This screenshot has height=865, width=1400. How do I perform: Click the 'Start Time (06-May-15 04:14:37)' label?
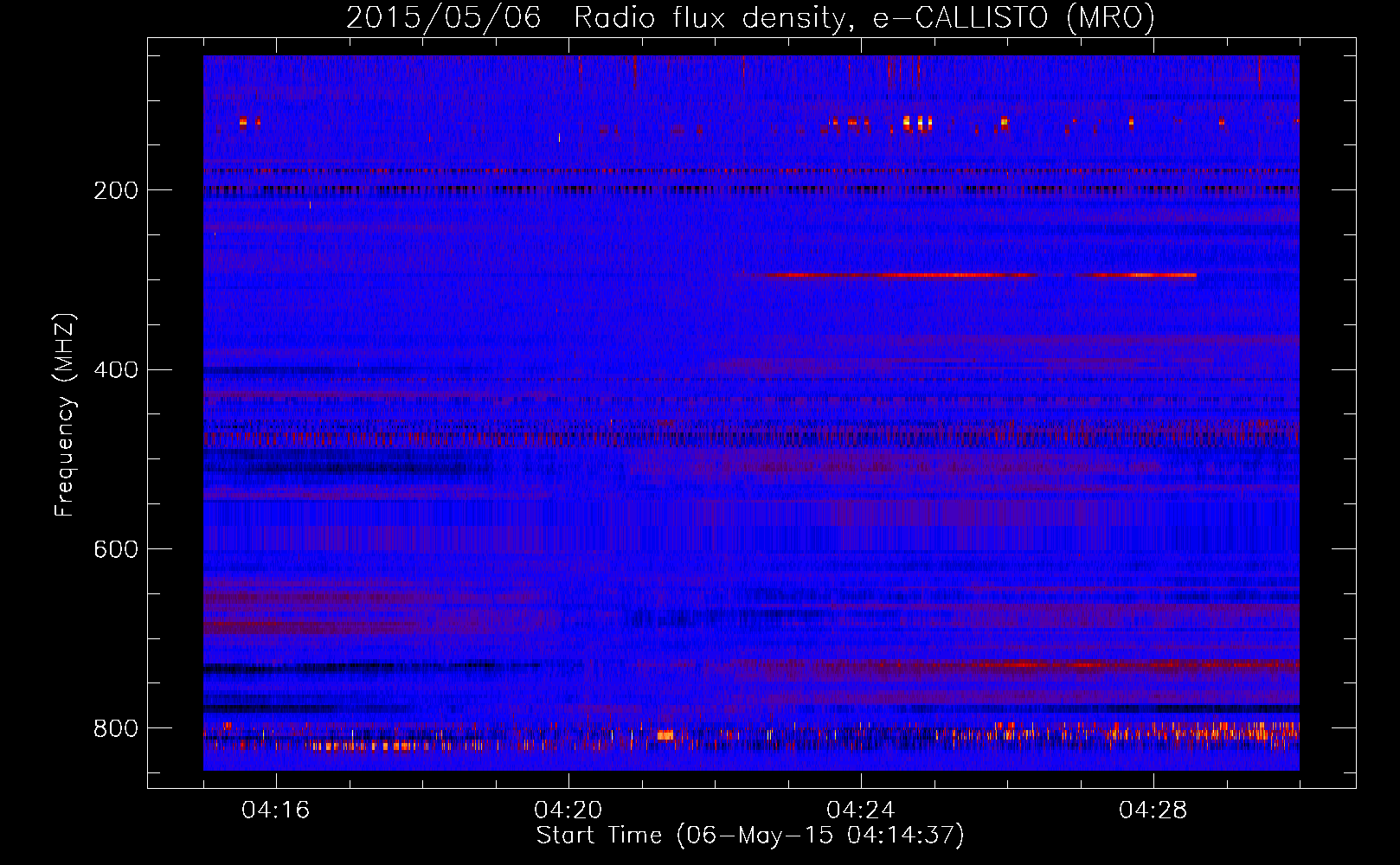(750, 836)
